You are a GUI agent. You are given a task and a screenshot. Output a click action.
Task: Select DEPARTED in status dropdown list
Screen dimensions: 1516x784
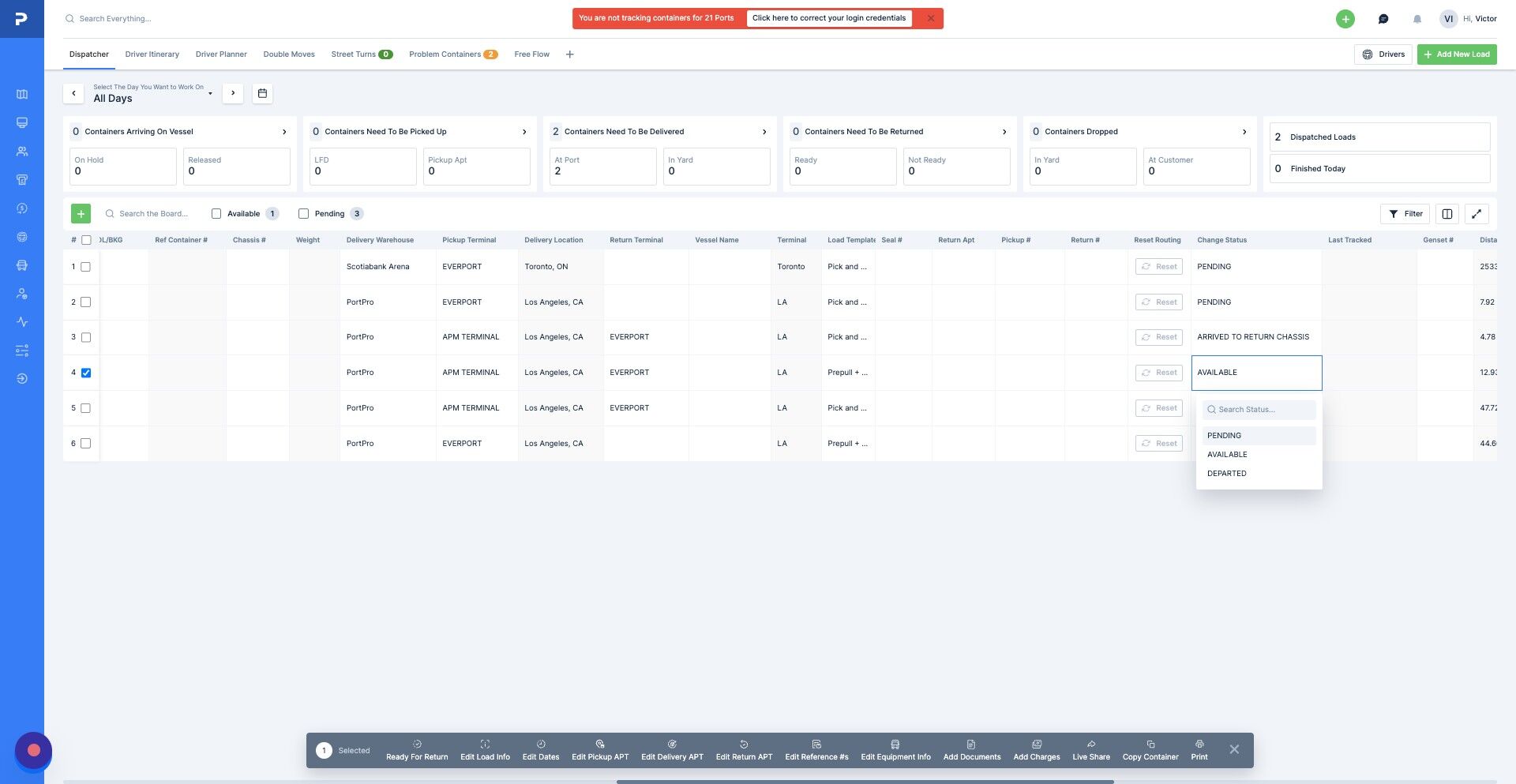[x=1259, y=474]
